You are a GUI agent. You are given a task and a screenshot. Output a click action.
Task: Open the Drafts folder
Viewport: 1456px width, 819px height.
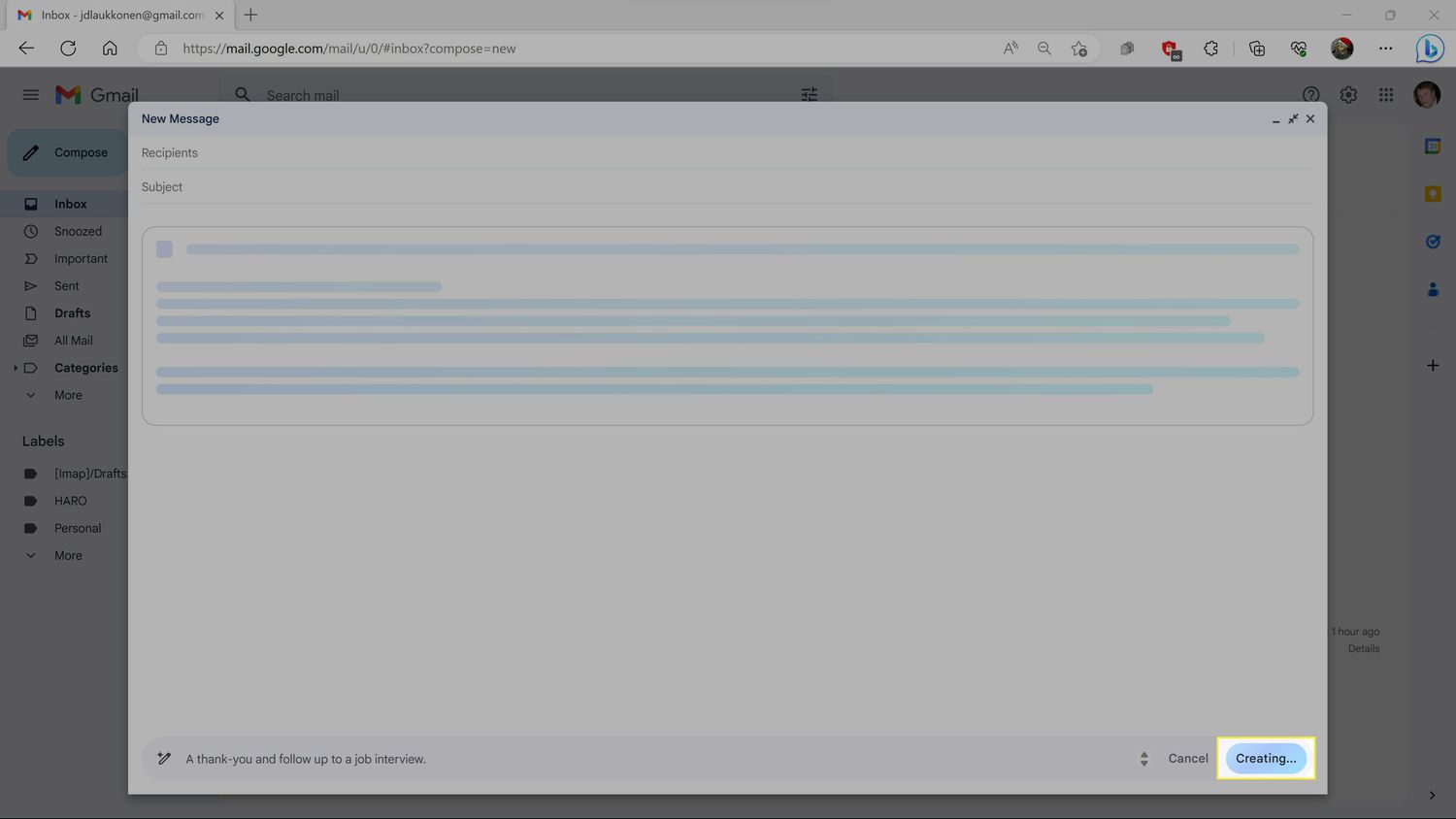tap(72, 313)
